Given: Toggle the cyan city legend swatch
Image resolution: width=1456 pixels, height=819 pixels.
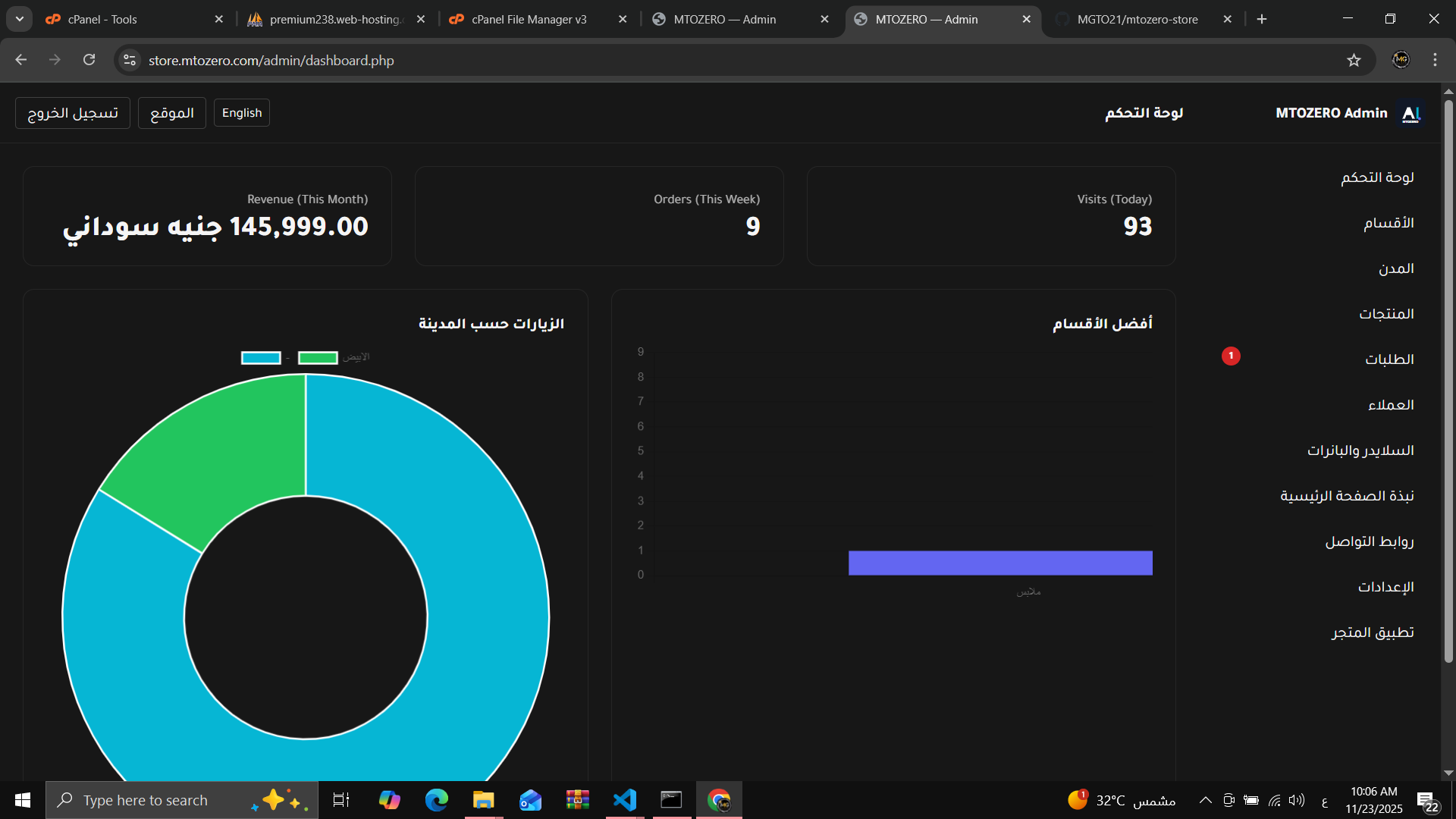Looking at the screenshot, I should (x=261, y=358).
